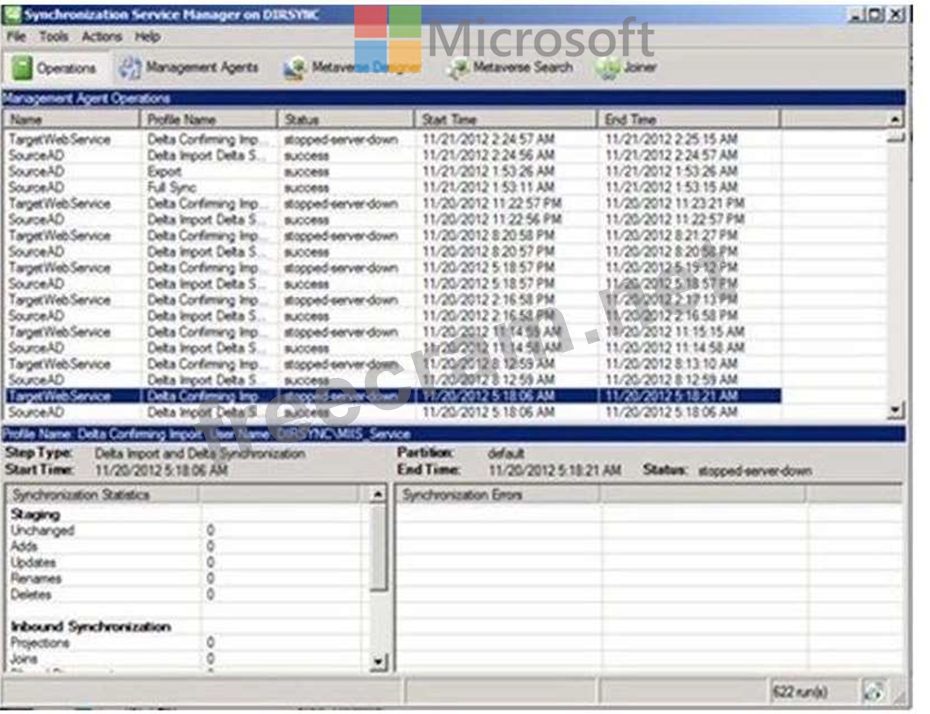Open the Actions menu
The width and height of the screenshot is (930, 714).
[101, 36]
